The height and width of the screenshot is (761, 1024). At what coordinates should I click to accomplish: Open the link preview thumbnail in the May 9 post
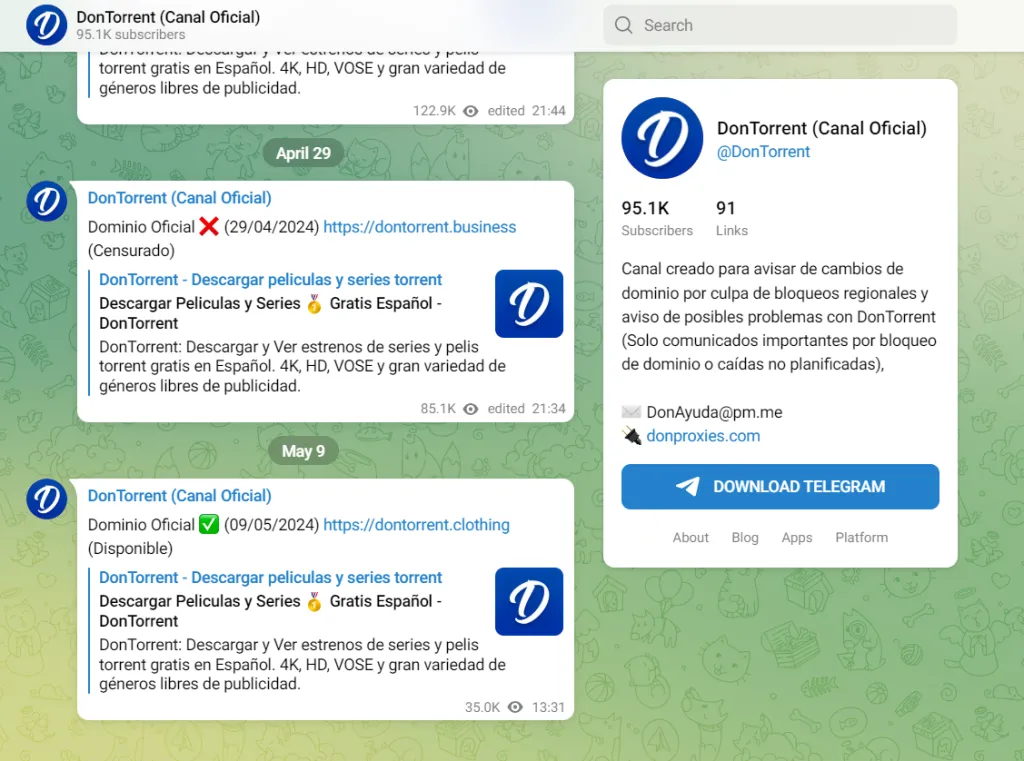click(529, 602)
